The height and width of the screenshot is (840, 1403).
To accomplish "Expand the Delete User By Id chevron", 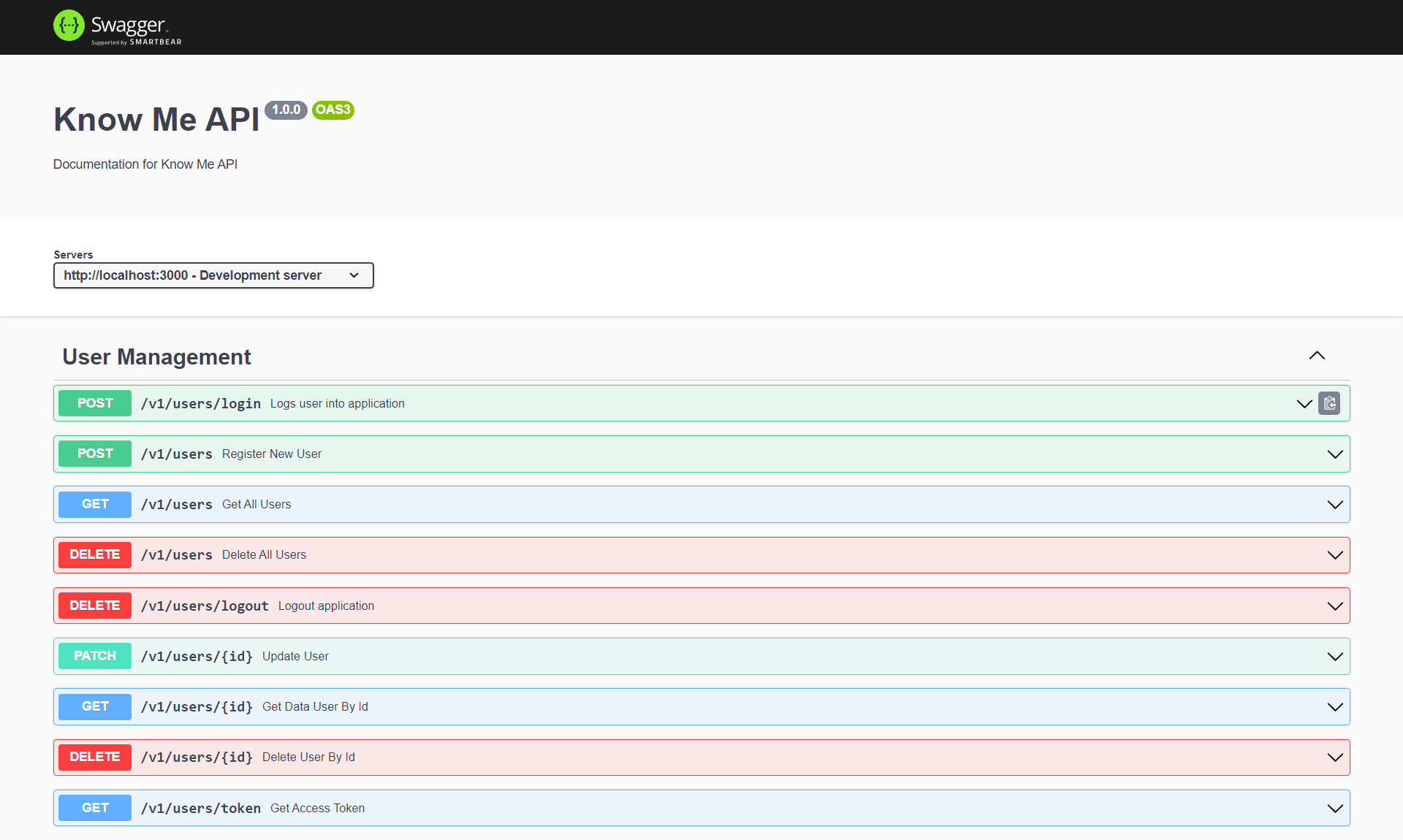I will pyautogui.click(x=1335, y=757).
